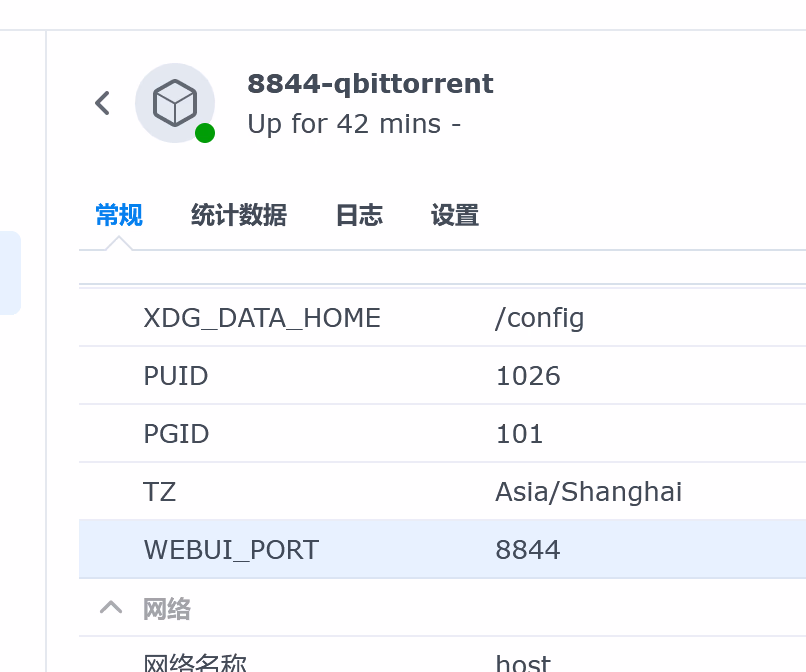Switch to the 设置 tab
The image size is (806, 672).
(455, 215)
